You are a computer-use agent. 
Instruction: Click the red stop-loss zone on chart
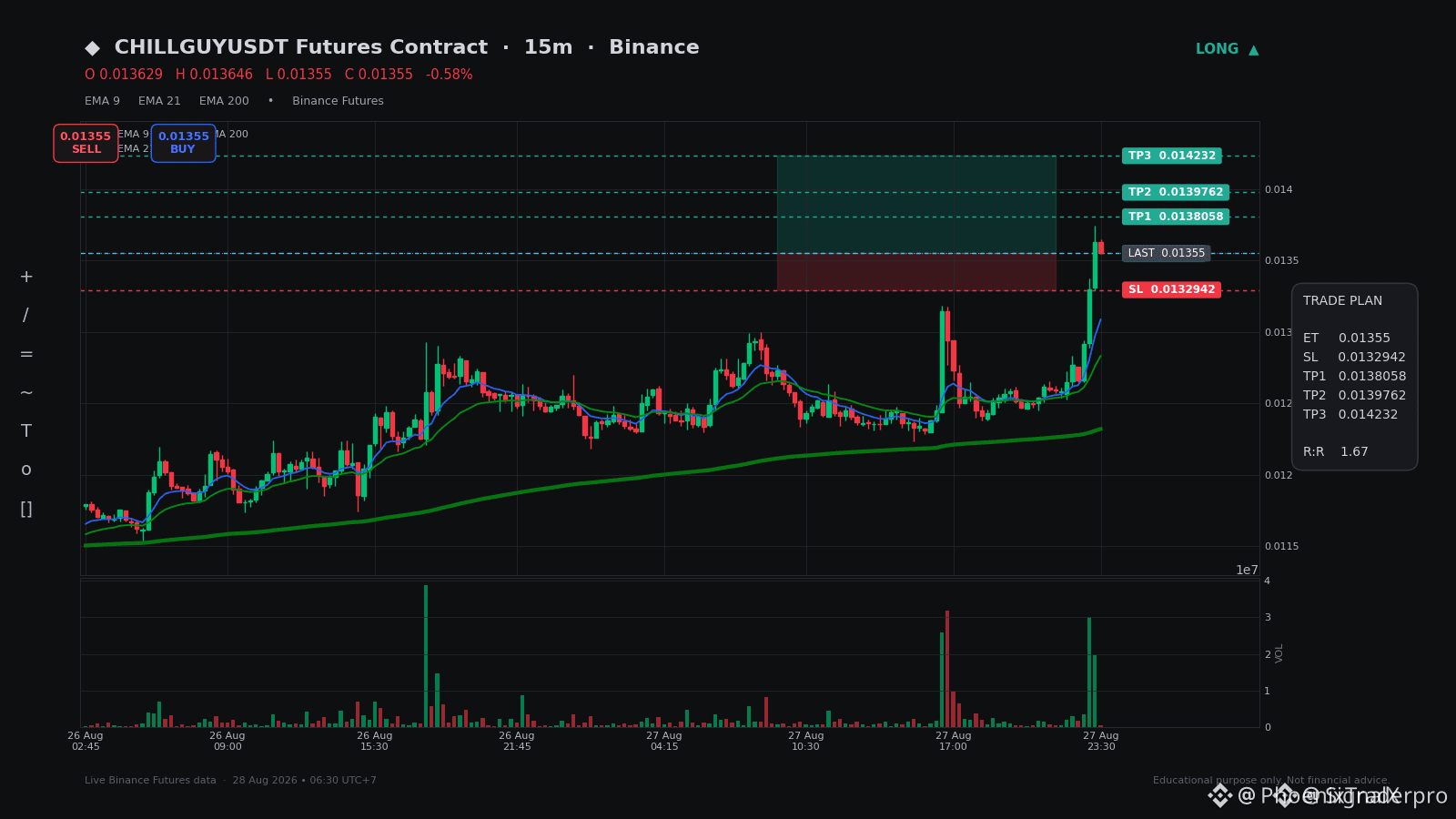pyautogui.click(x=916, y=271)
